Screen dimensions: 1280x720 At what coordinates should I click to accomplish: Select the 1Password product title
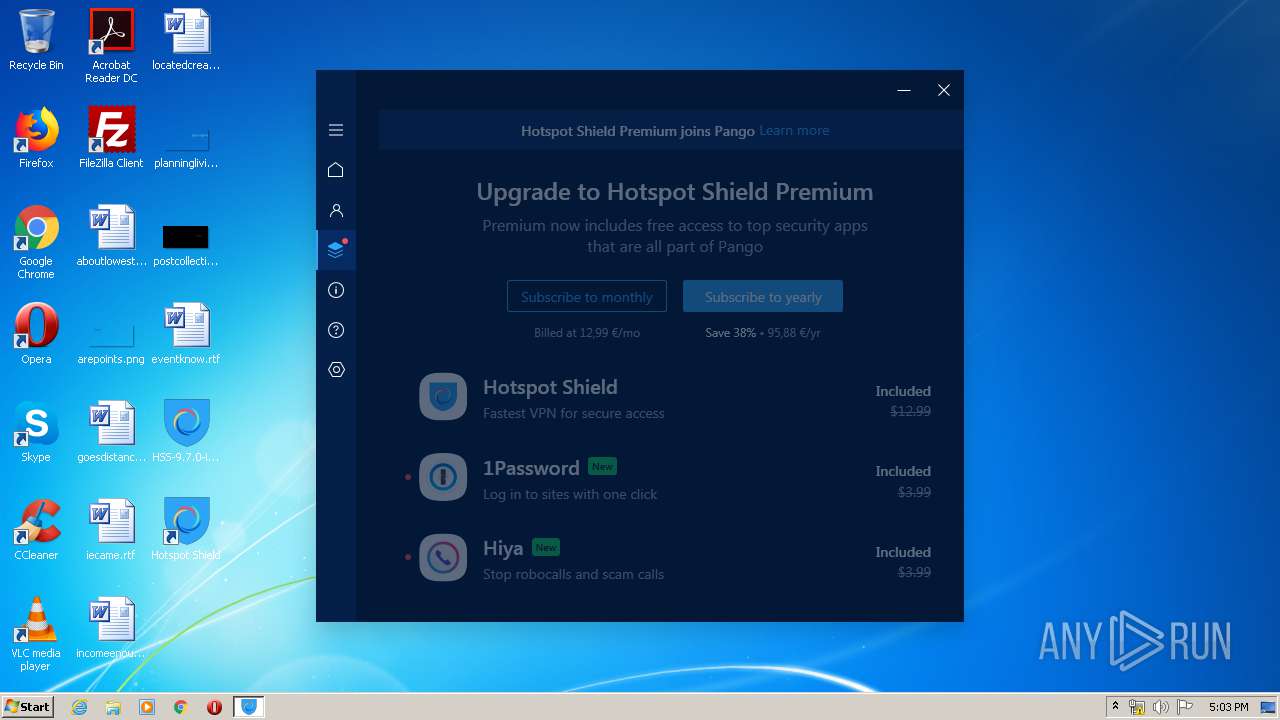click(x=531, y=468)
